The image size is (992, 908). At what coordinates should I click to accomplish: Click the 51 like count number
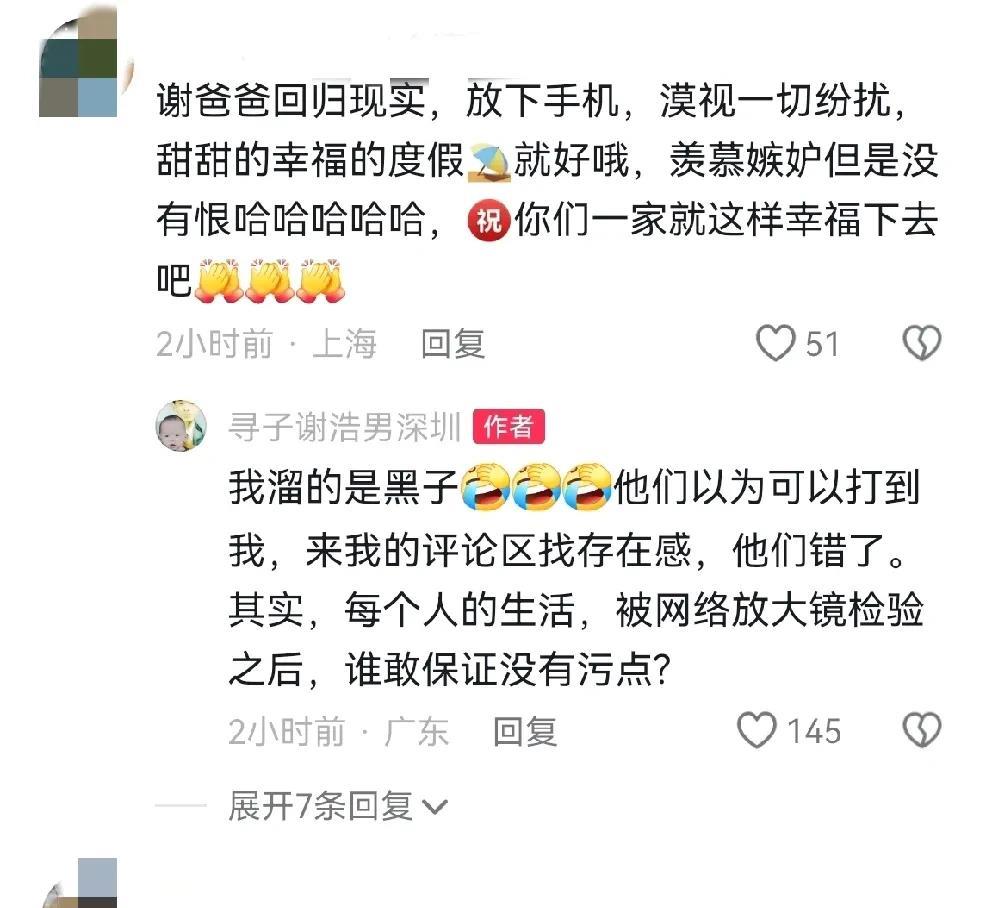click(x=822, y=344)
